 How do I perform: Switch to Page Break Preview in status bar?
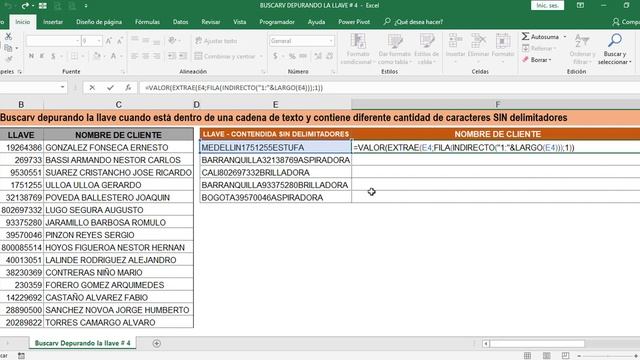point(565,356)
